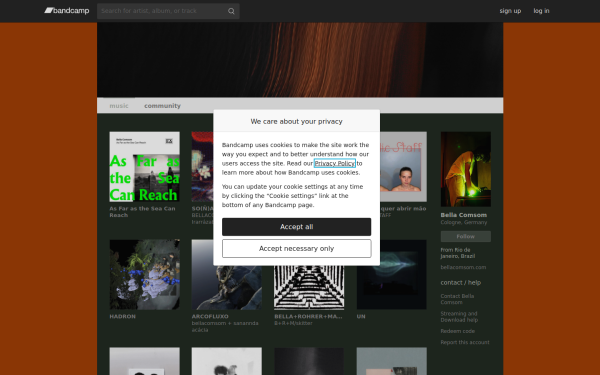This screenshot has width=600, height=375.
Task: Open the UN album cover
Action: [391, 274]
